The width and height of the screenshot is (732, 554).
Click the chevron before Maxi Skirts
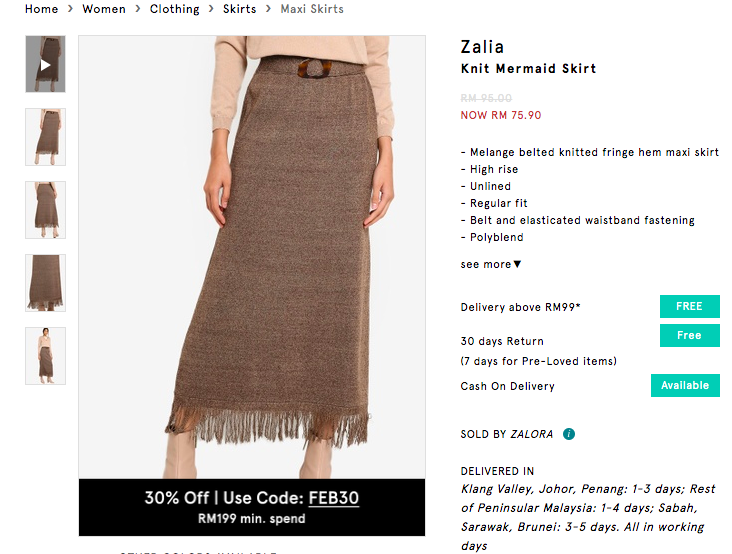[268, 9]
